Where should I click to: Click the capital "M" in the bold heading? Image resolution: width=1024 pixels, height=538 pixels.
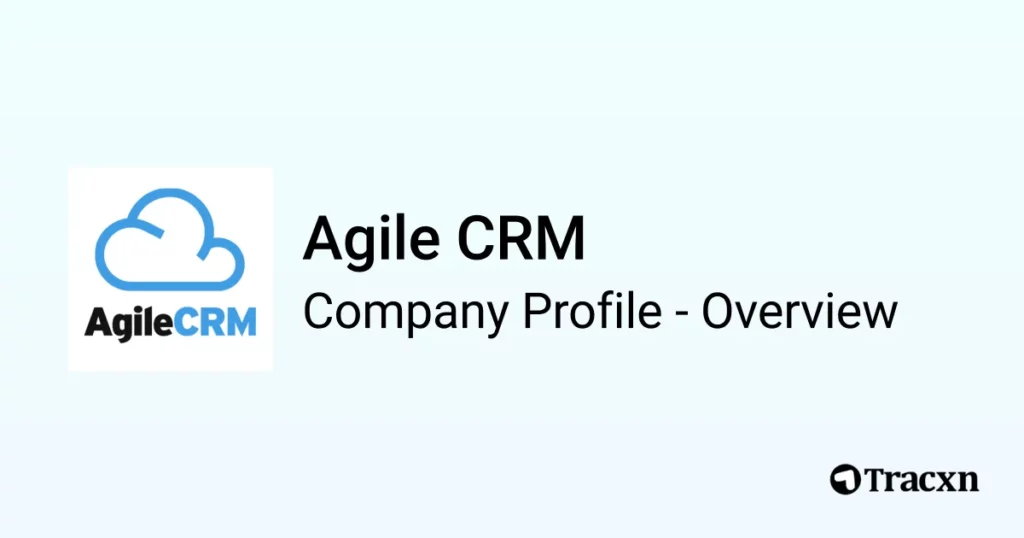click(562, 239)
